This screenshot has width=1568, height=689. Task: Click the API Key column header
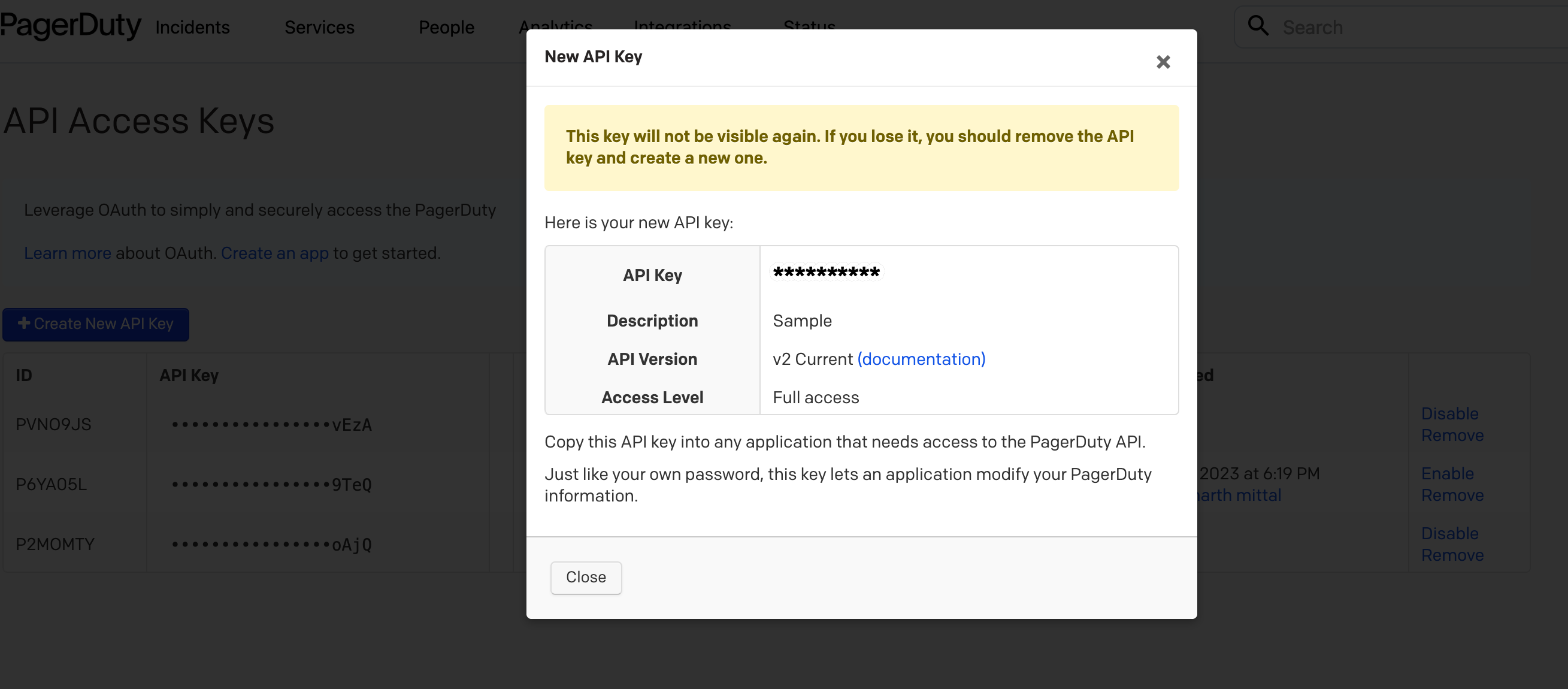(189, 375)
